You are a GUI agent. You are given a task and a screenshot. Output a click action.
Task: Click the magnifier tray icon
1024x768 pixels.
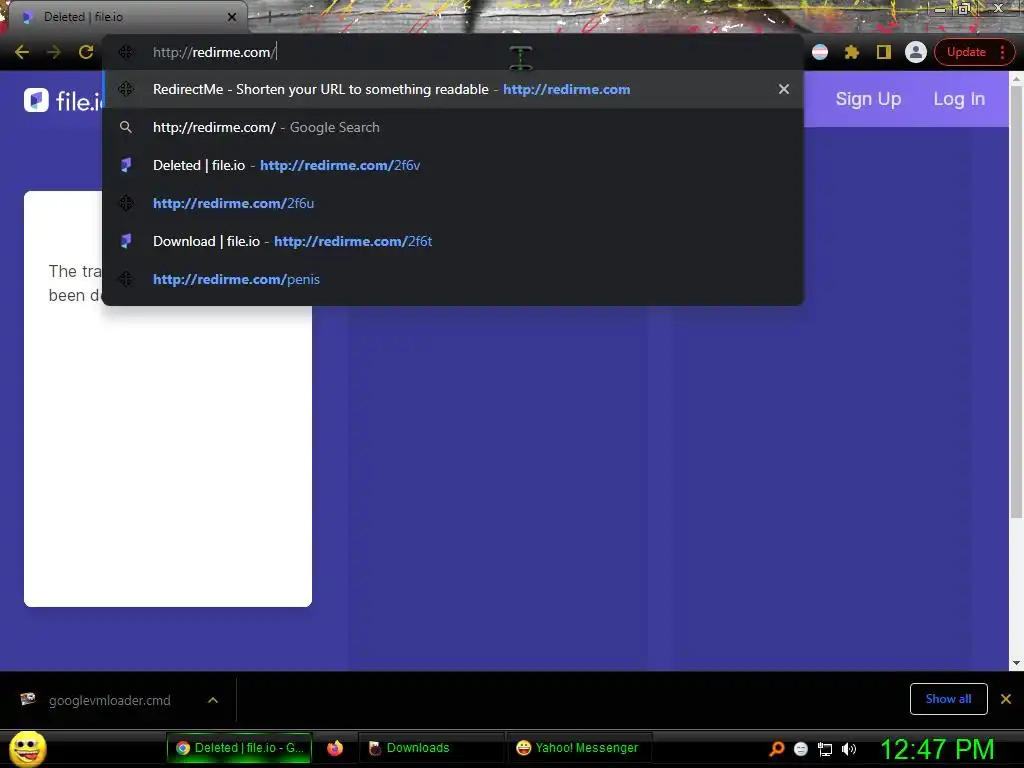[x=776, y=748]
